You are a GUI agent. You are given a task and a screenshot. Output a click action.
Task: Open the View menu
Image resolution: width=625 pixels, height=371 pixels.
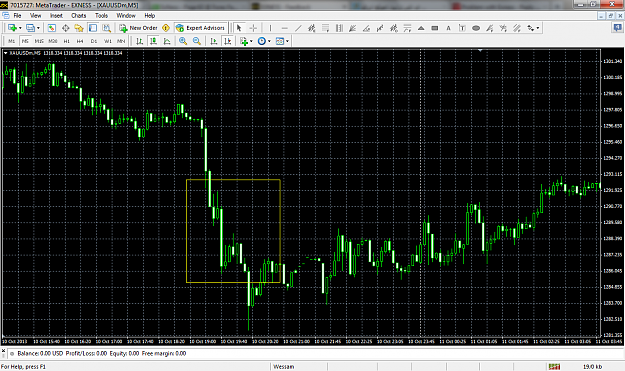(35, 16)
